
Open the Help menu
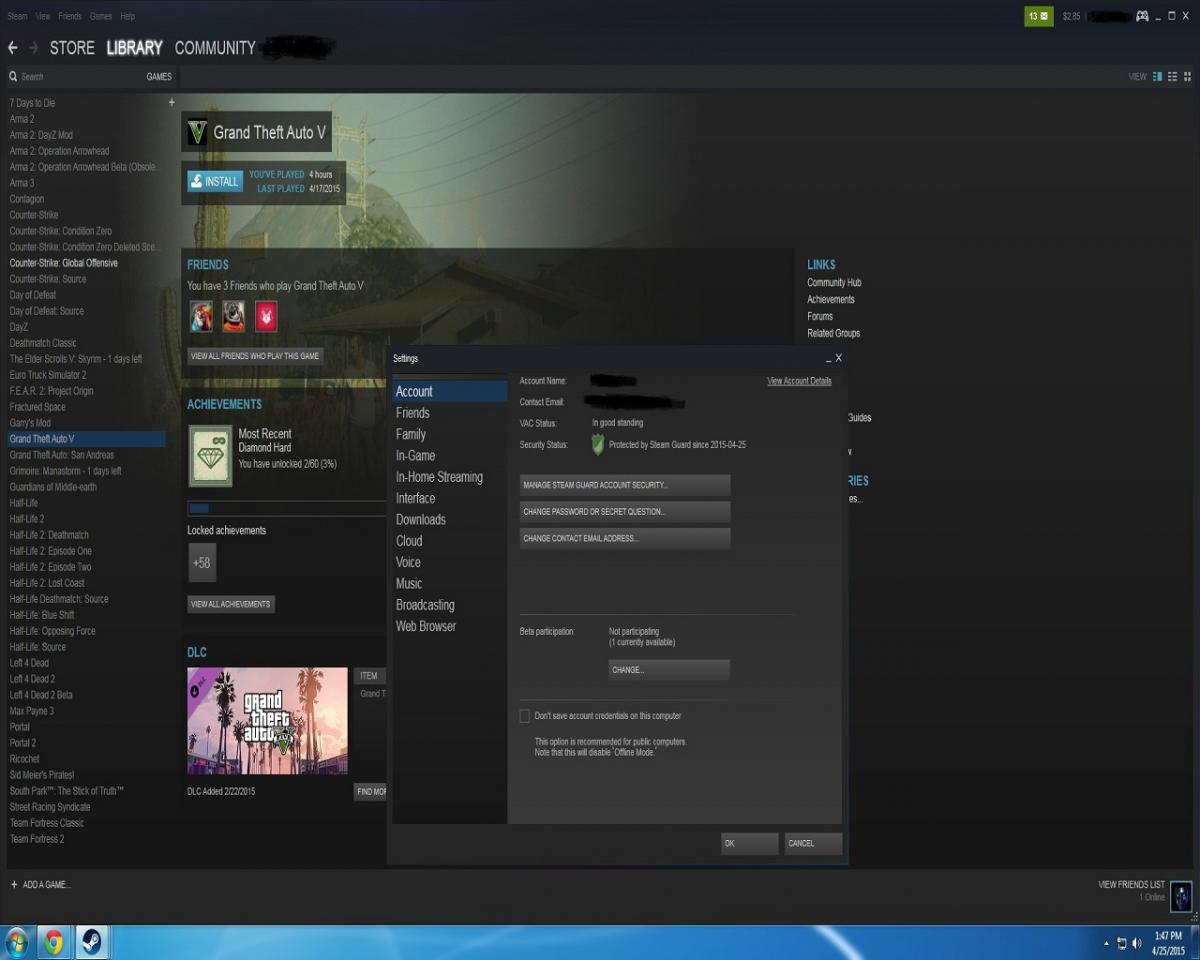pos(127,17)
